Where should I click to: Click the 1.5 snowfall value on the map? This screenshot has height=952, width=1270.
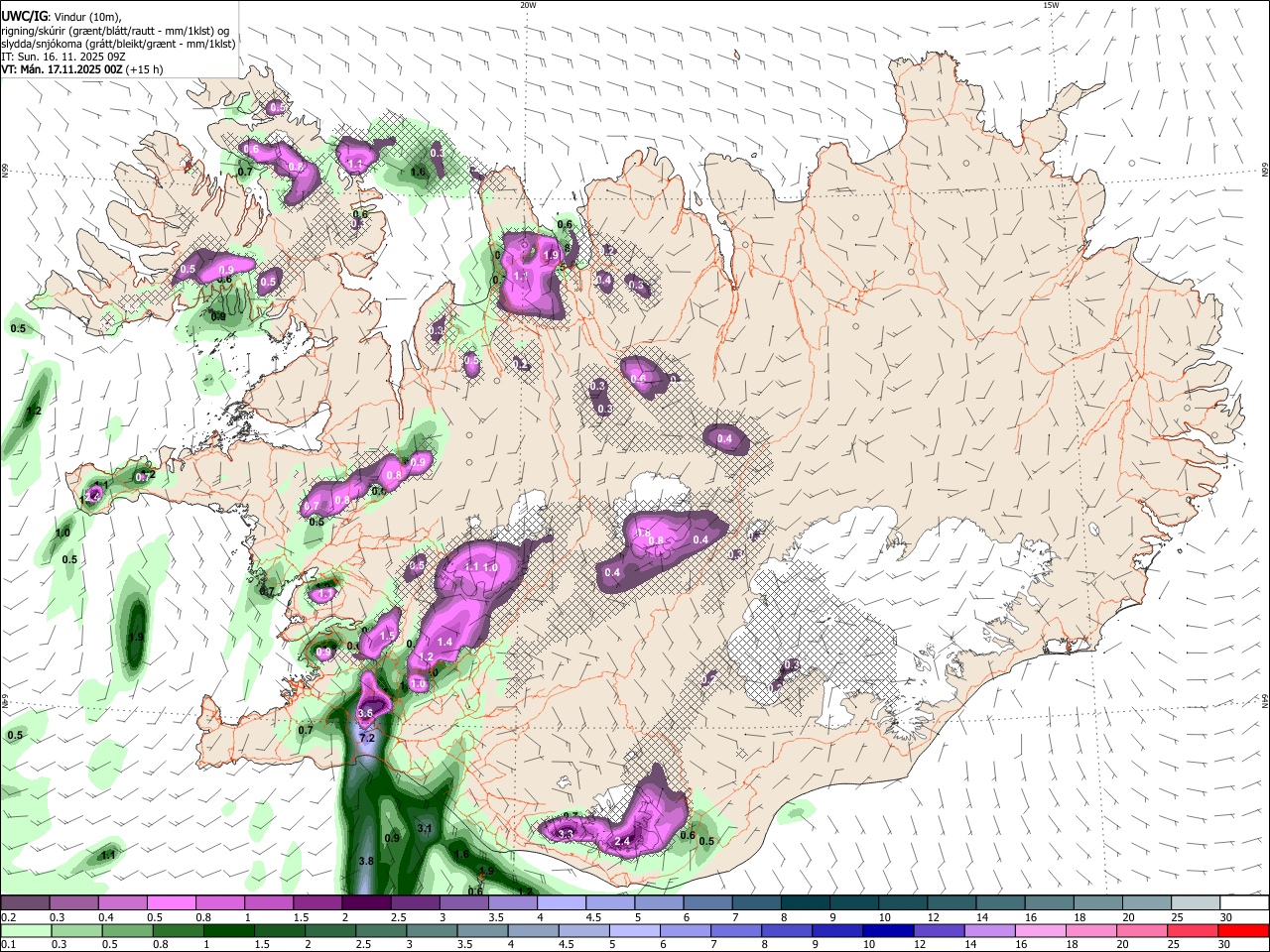[x=388, y=636]
